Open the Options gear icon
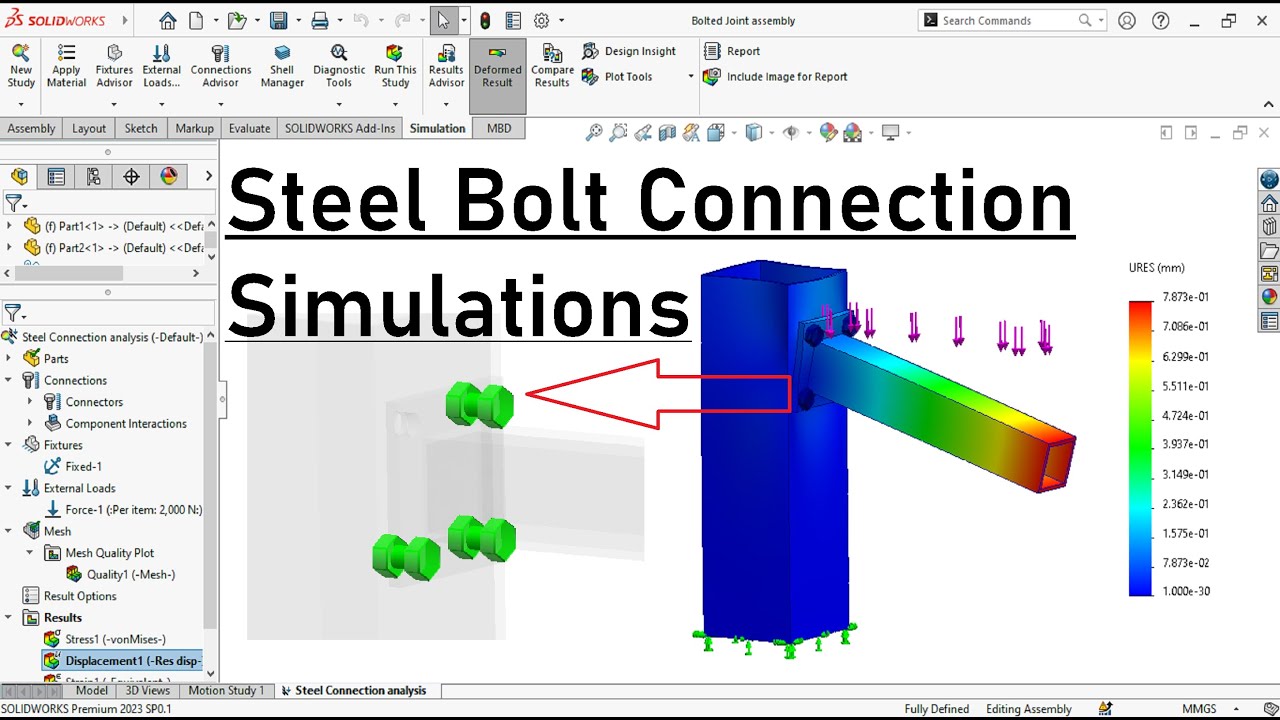 pyautogui.click(x=541, y=20)
